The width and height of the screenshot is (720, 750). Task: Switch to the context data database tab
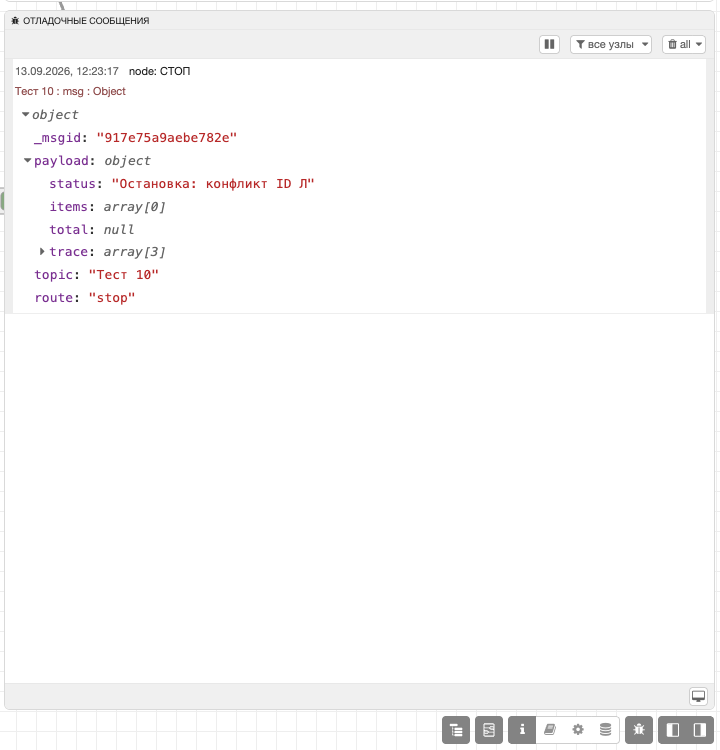coord(606,730)
